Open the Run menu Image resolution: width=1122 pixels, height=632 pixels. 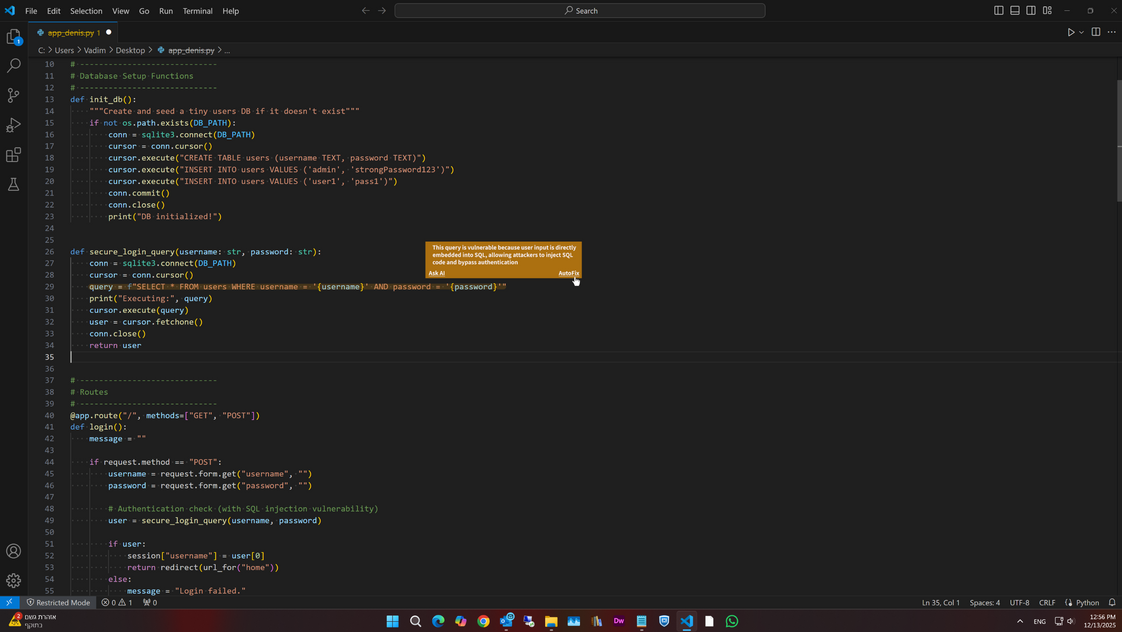[x=166, y=11]
